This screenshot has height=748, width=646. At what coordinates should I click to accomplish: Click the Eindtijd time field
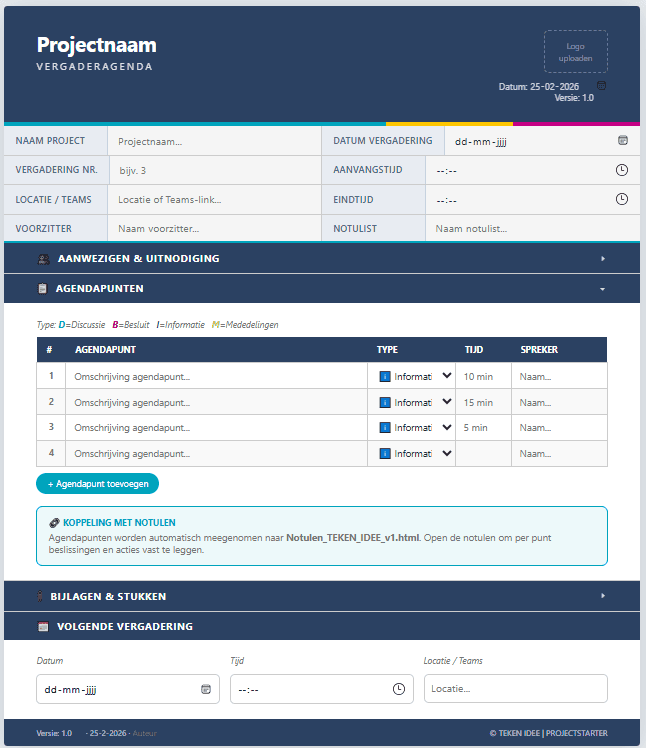pos(532,199)
